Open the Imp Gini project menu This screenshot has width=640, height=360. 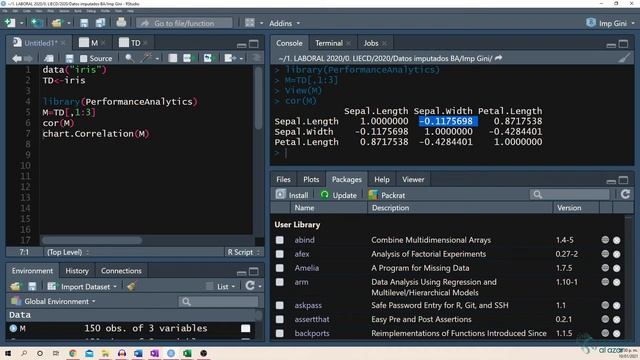[610, 23]
